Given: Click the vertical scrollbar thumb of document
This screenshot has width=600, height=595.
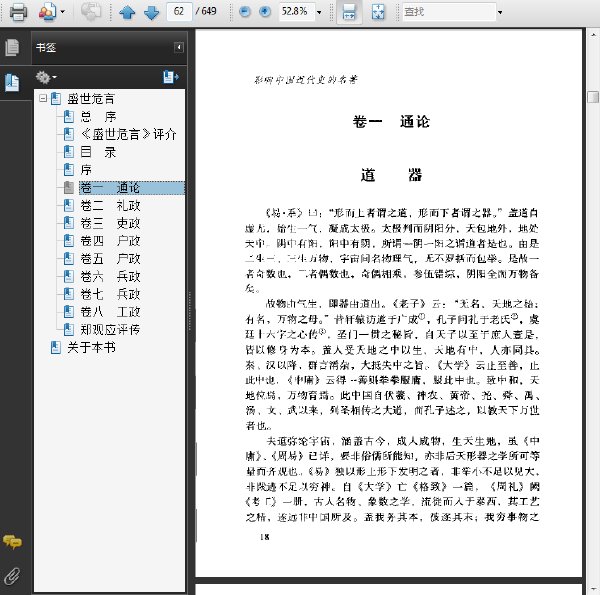Looking at the screenshot, I should click(593, 97).
